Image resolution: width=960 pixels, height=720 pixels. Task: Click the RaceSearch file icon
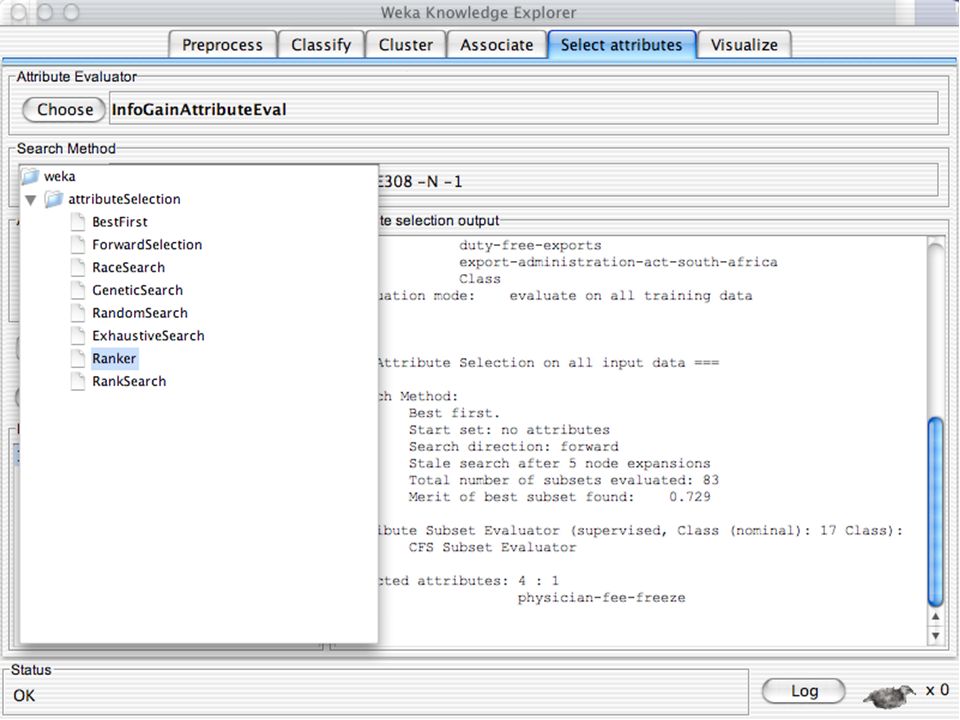[x=78, y=267]
